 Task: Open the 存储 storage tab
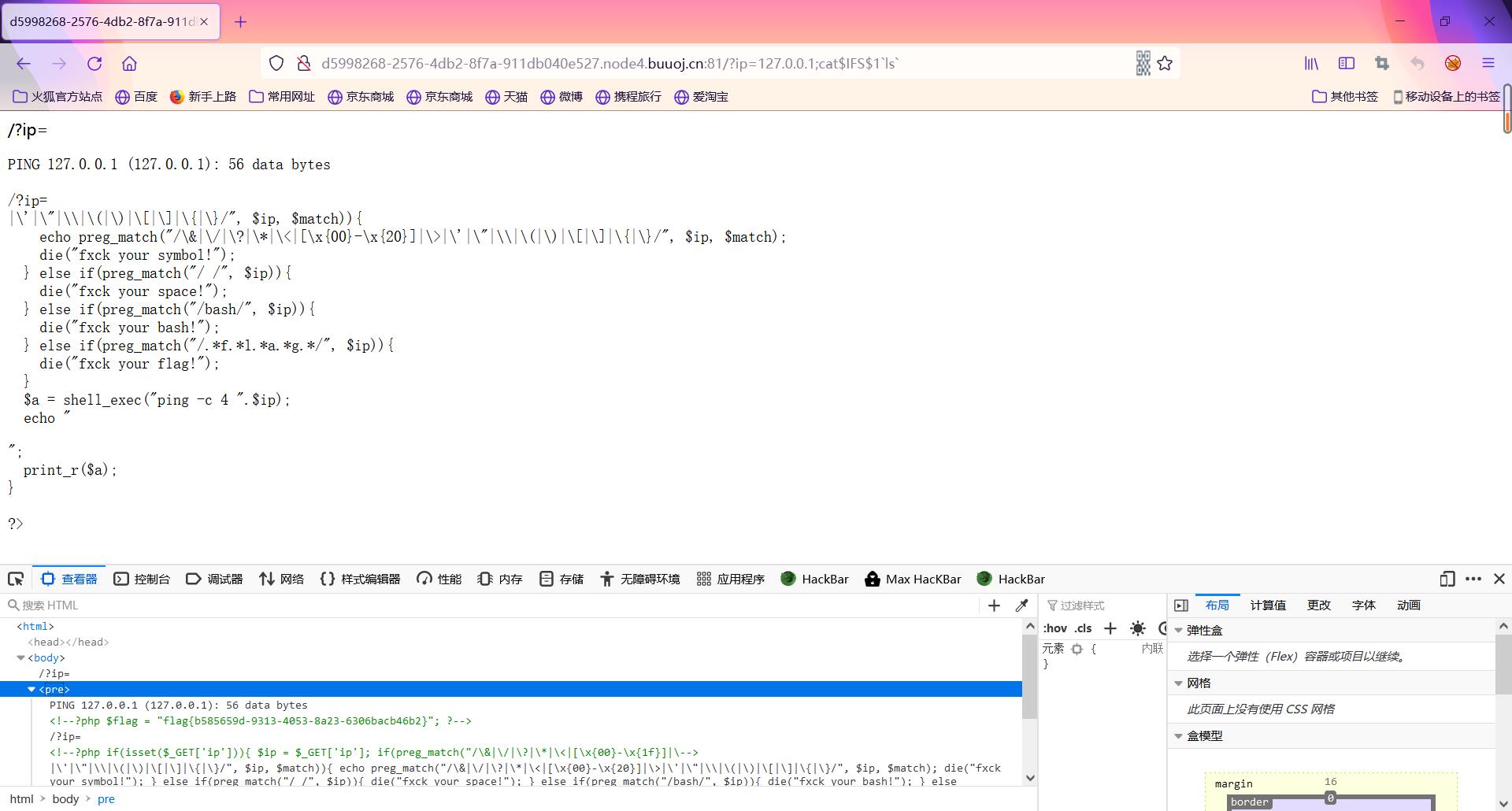point(561,580)
